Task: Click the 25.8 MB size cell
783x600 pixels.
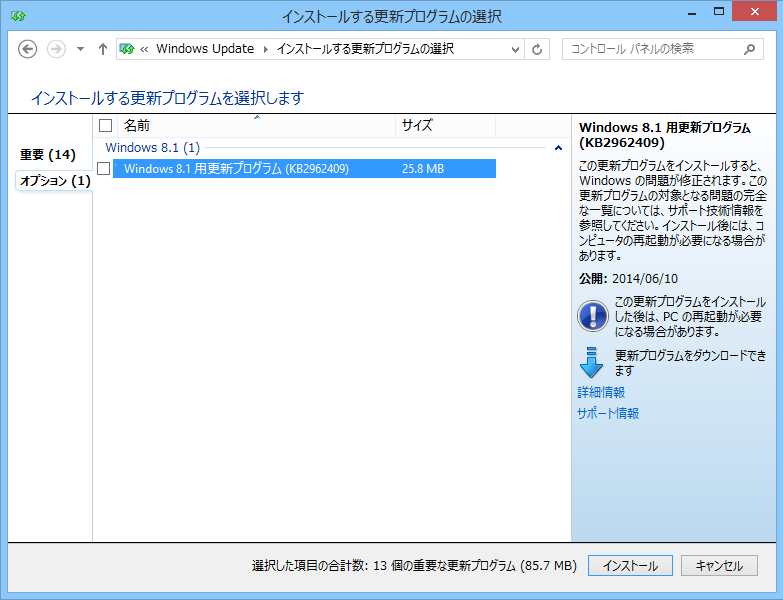Action: tap(423, 169)
